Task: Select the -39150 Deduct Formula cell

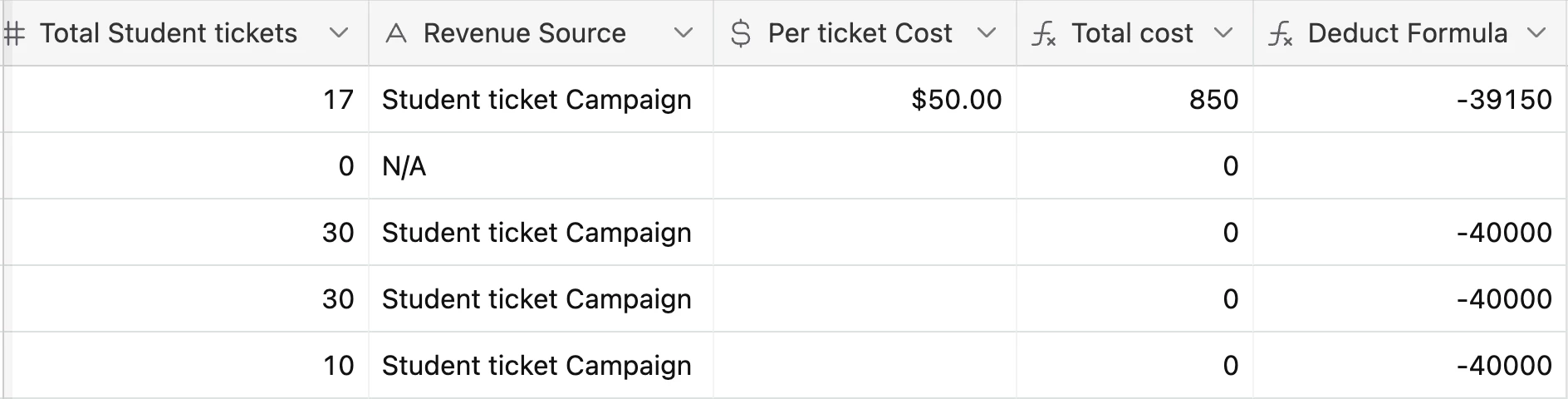Action: [1409, 100]
